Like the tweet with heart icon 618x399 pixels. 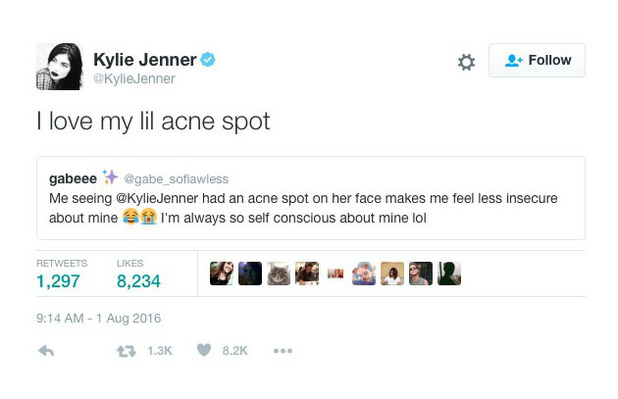(204, 350)
